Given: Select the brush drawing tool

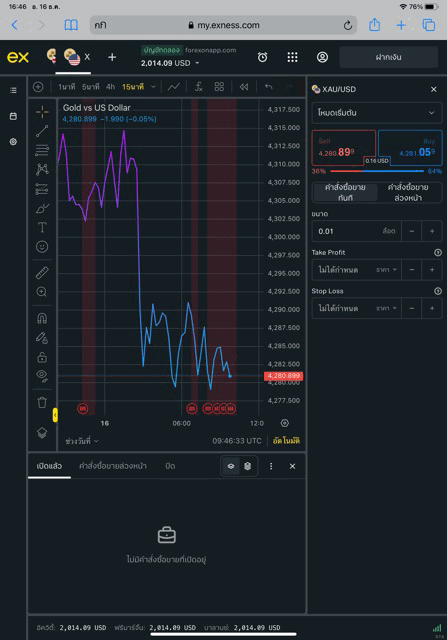Looking at the screenshot, I should [x=42, y=208].
